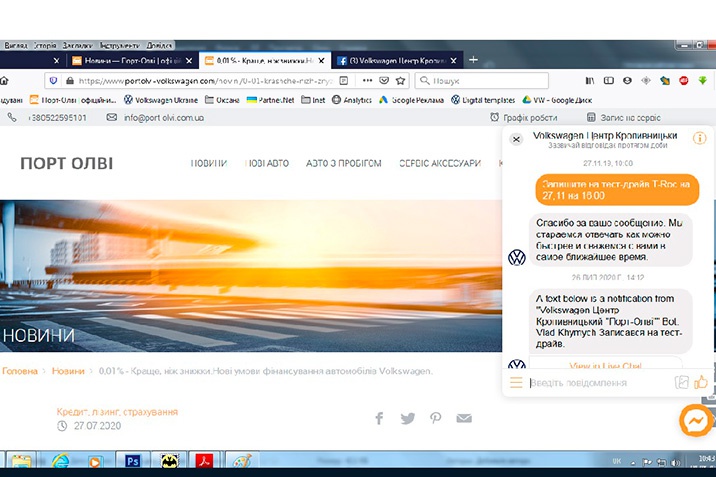This screenshot has width=716, height=477.
Task: Switch to Новини — Порт-Олві tab
Action: 132,60
